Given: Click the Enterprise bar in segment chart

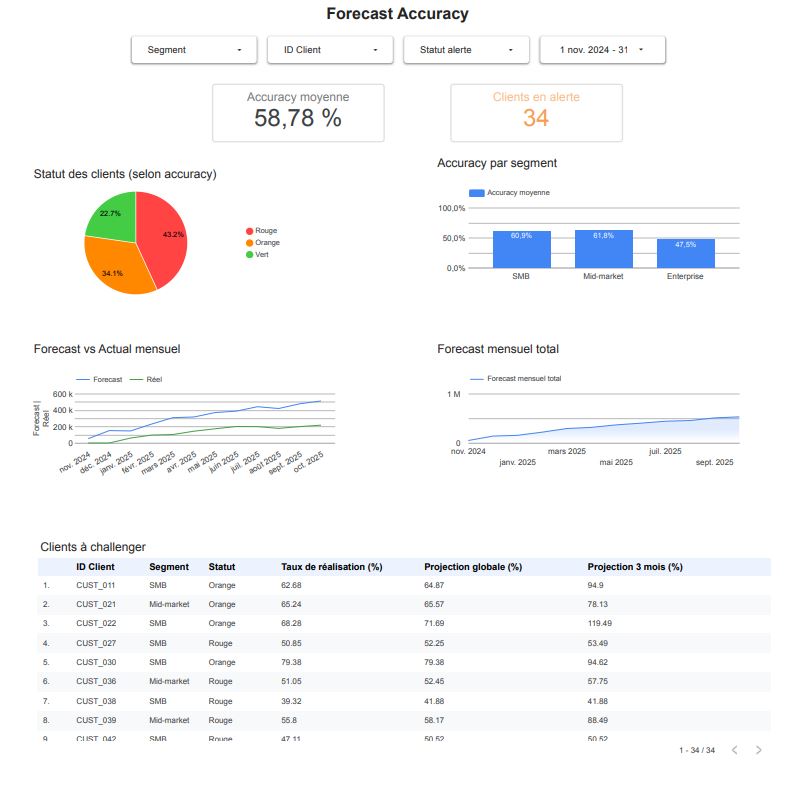Looking at the screenshot, I should 686,253.
